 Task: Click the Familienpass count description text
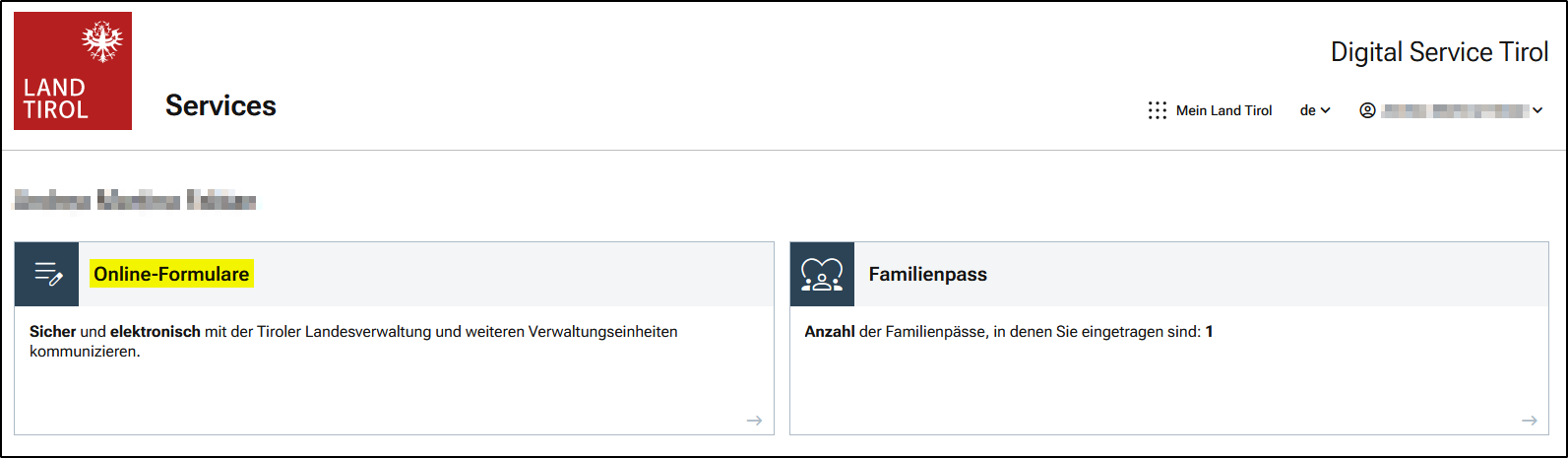[x=1008, y=332]
